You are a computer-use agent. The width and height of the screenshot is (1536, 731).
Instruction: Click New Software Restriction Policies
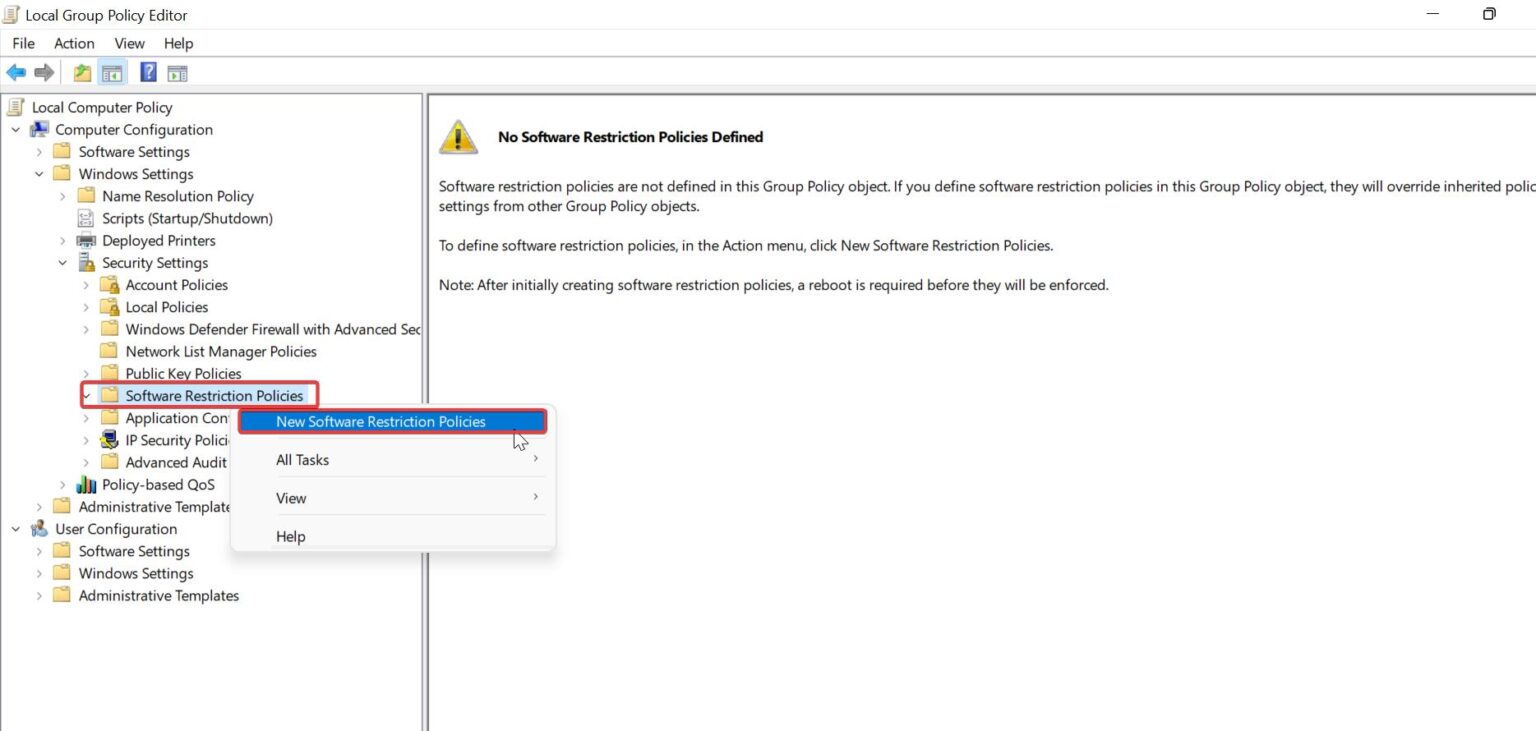(381, 421)
